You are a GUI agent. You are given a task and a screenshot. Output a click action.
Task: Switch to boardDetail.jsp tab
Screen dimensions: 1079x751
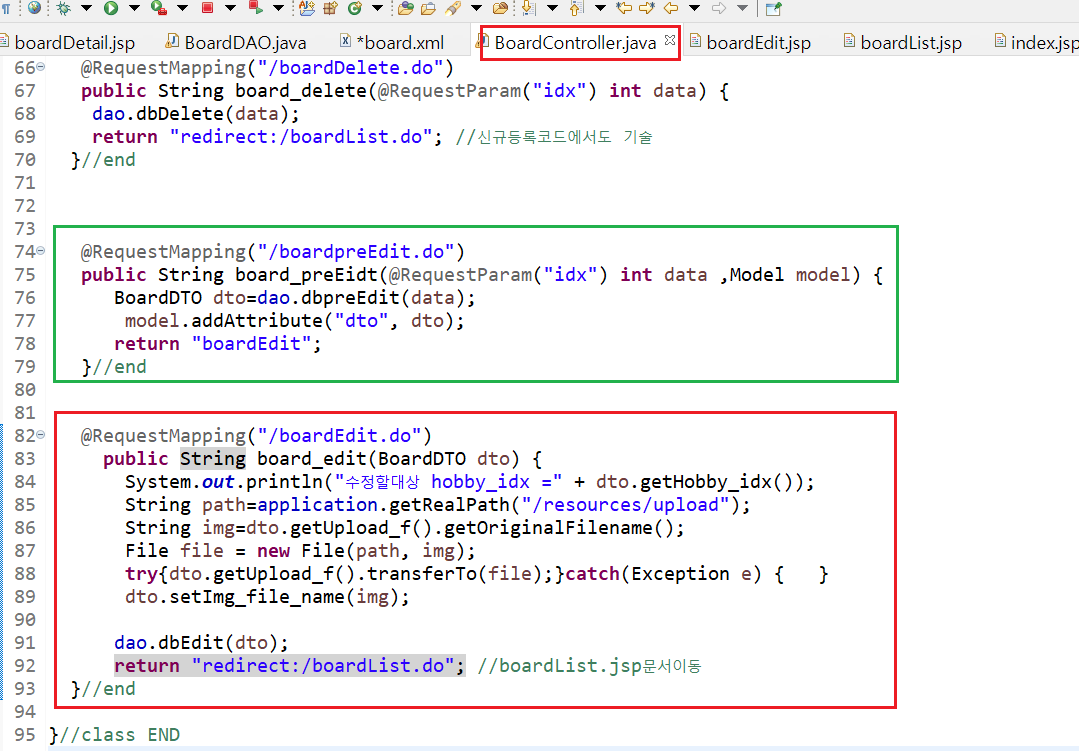click(x=74, y=43)
